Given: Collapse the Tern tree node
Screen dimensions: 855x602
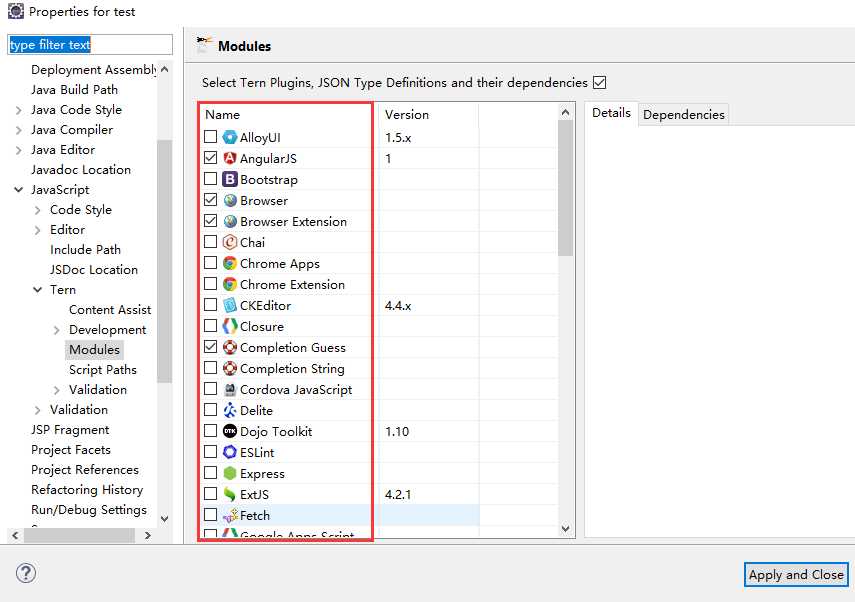Looking at the screenshot, I should (37, 290).
